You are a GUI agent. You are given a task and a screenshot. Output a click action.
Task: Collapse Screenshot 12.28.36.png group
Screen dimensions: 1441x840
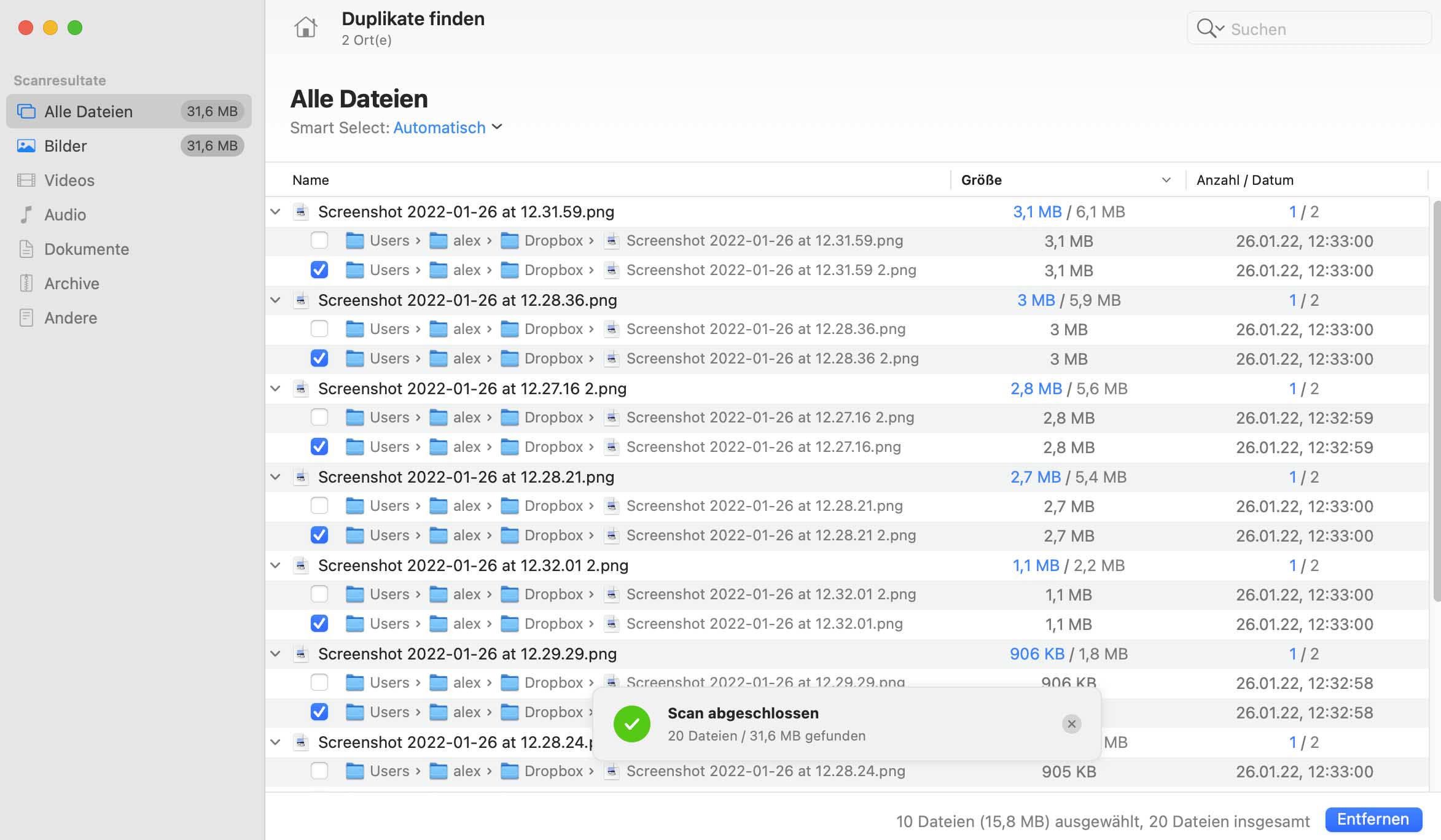coord(276,300)
